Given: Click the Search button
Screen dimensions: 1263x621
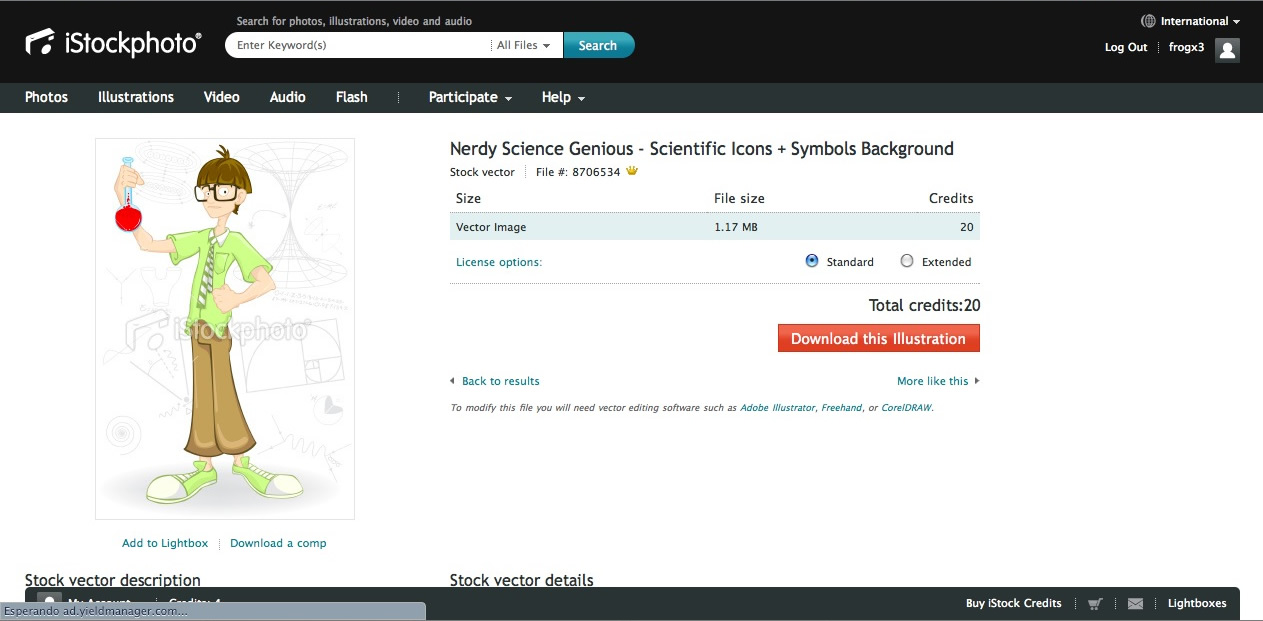Looking at the screenshot, I should [x=598, y=45].
